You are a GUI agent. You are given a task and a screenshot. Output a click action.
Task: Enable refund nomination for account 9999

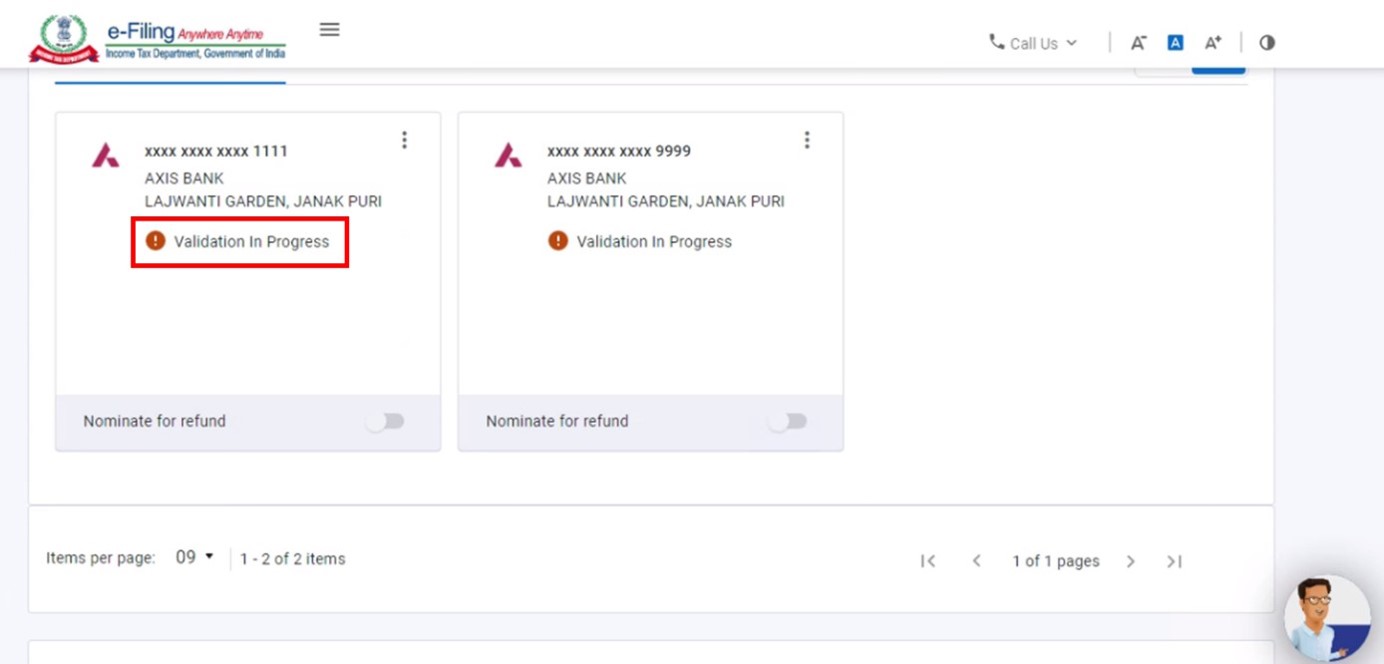point(788,422)
